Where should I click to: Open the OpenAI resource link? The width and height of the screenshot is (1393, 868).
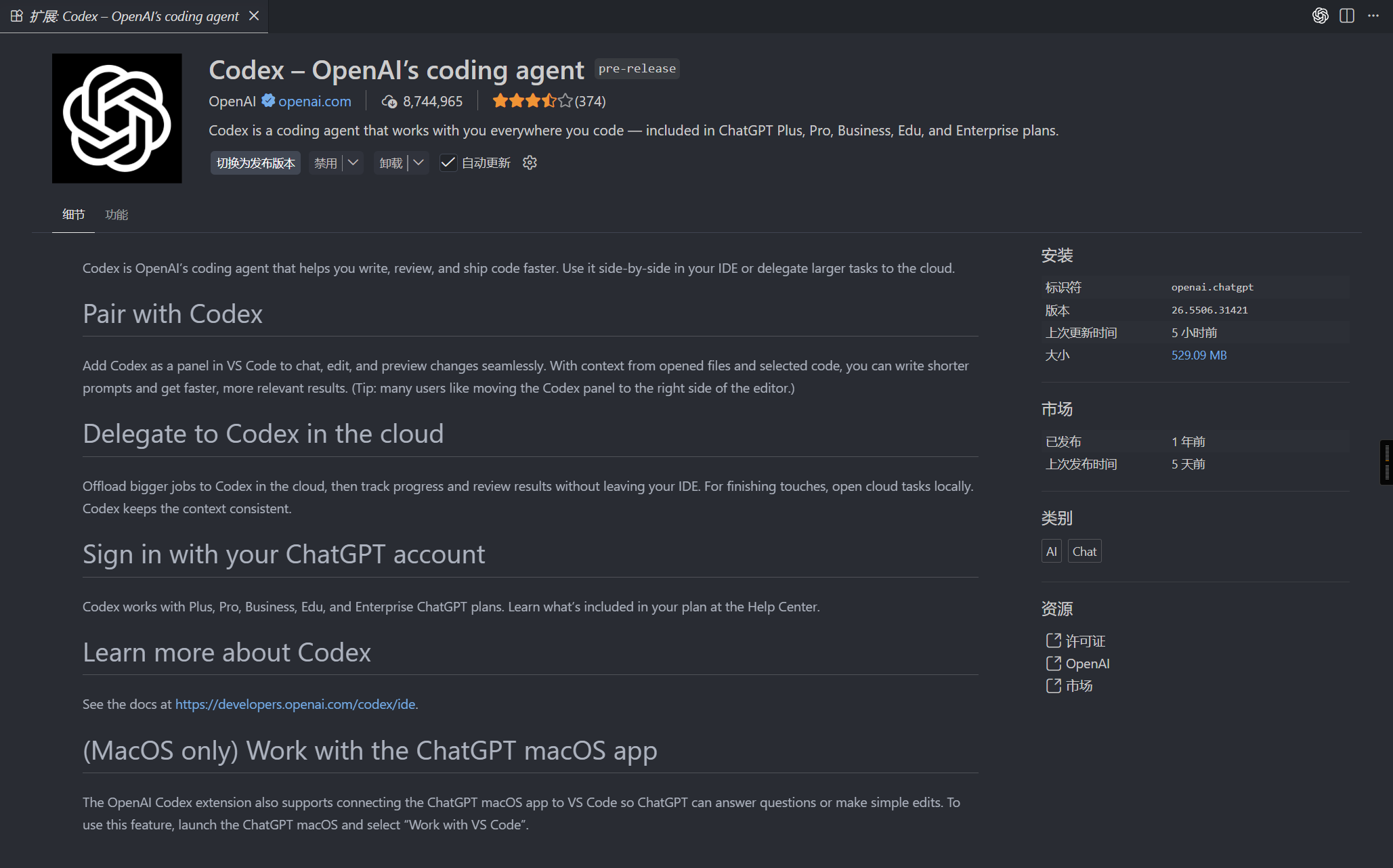click(1088, 664)
